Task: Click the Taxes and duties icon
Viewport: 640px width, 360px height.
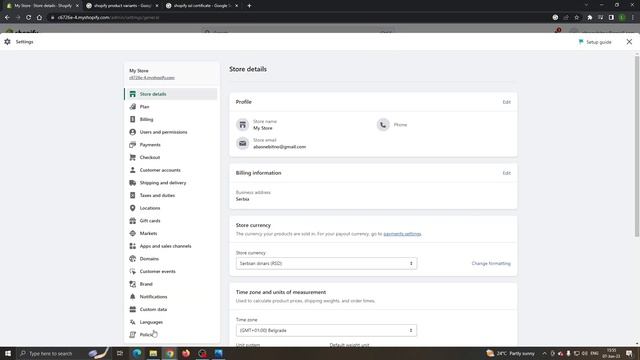Action: click(x=133, y=195)
